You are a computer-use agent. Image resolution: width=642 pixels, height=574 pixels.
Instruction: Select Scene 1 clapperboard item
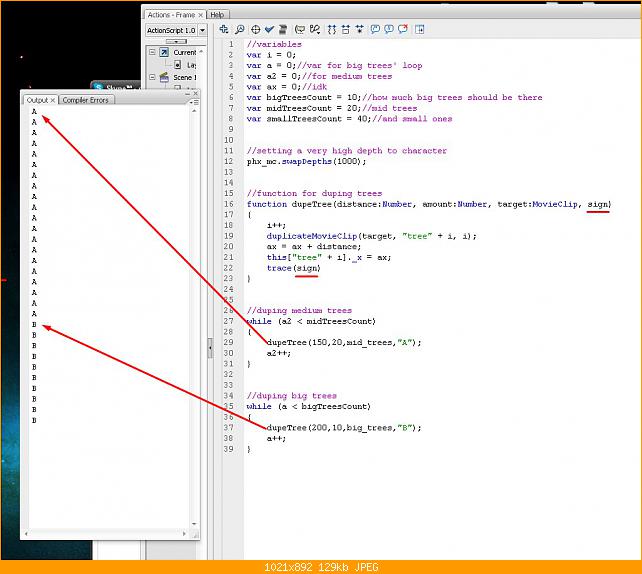[164, 77]
